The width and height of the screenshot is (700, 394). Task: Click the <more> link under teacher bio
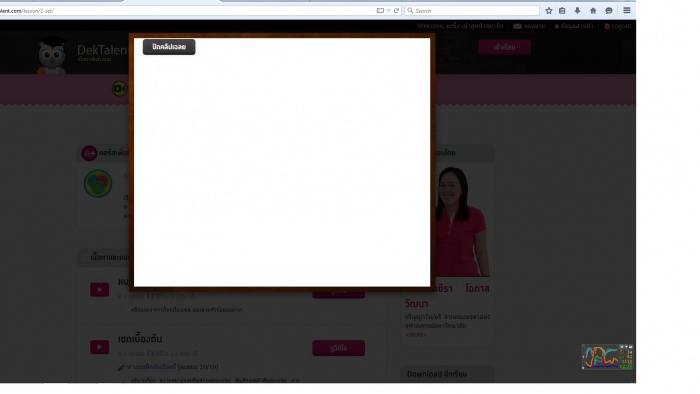click(x=416, y=334)
